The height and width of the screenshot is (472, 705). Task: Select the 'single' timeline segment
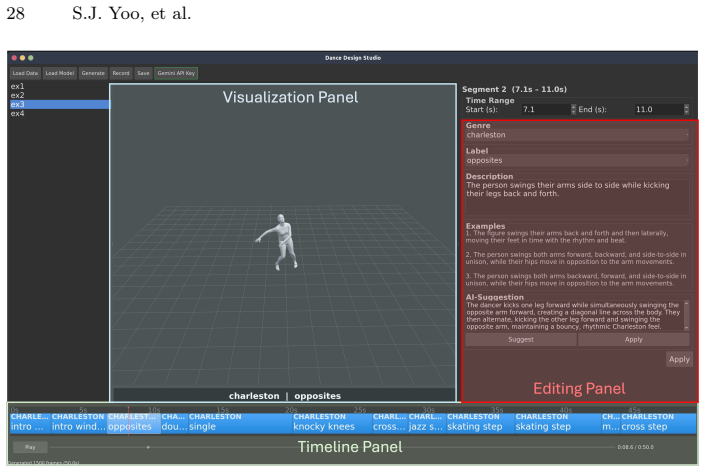tap(240, 423)
